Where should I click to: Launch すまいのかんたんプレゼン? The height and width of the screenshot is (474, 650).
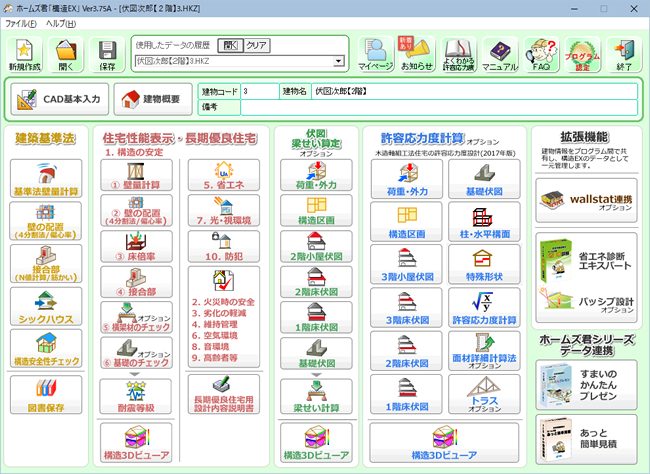(586, 385)
